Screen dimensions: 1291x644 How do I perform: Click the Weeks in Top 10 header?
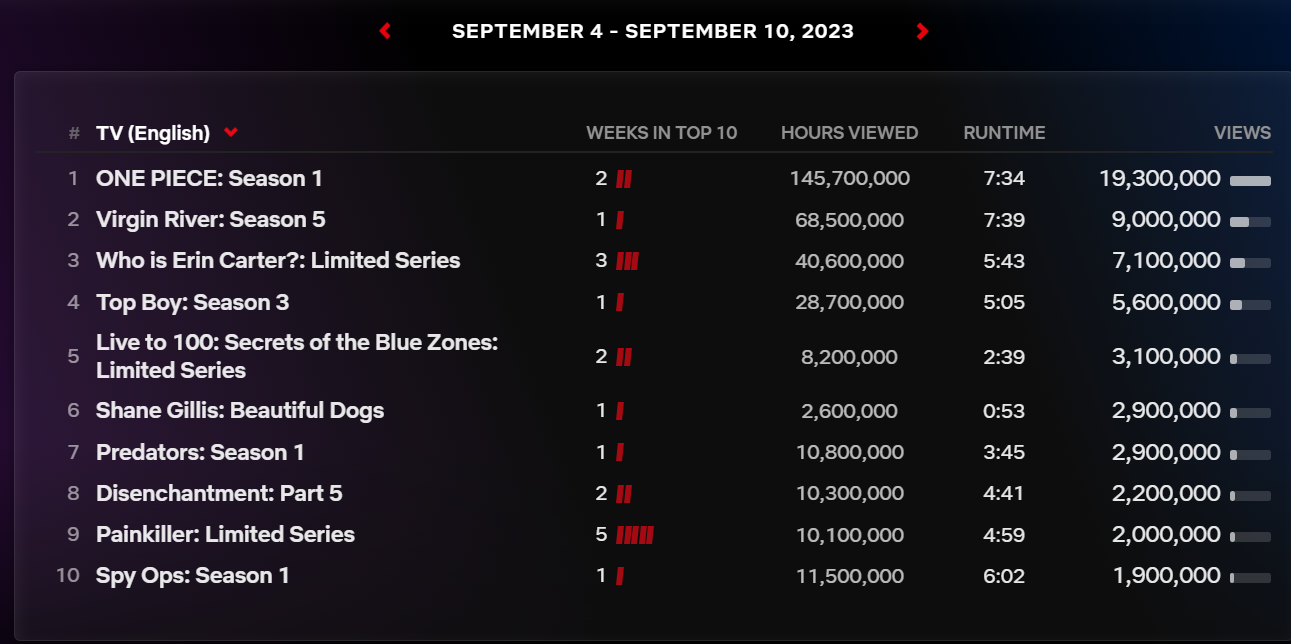(x=661, y=132)
